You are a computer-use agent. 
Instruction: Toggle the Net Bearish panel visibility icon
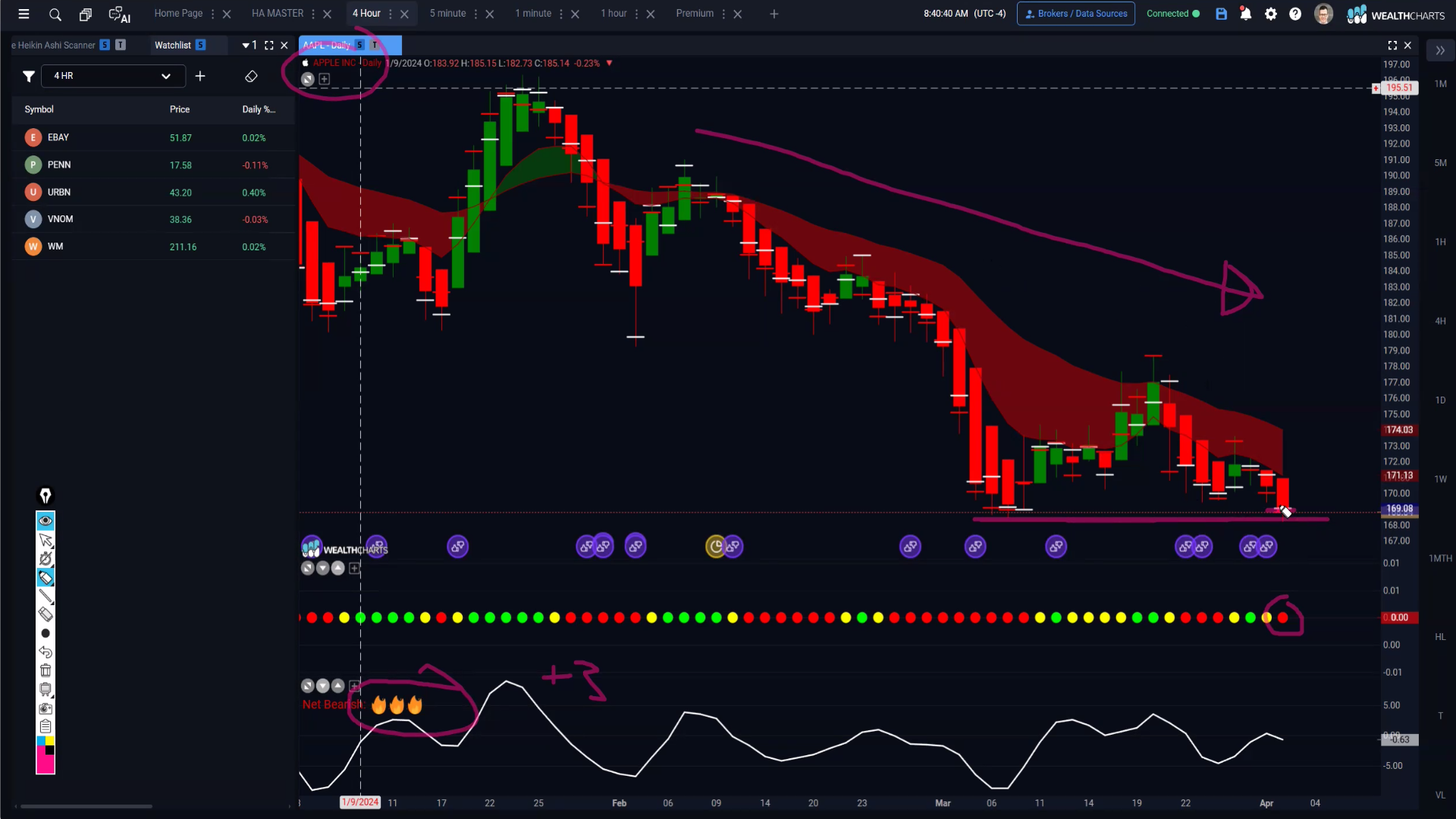pyautogui.click(x=307, y=686)
